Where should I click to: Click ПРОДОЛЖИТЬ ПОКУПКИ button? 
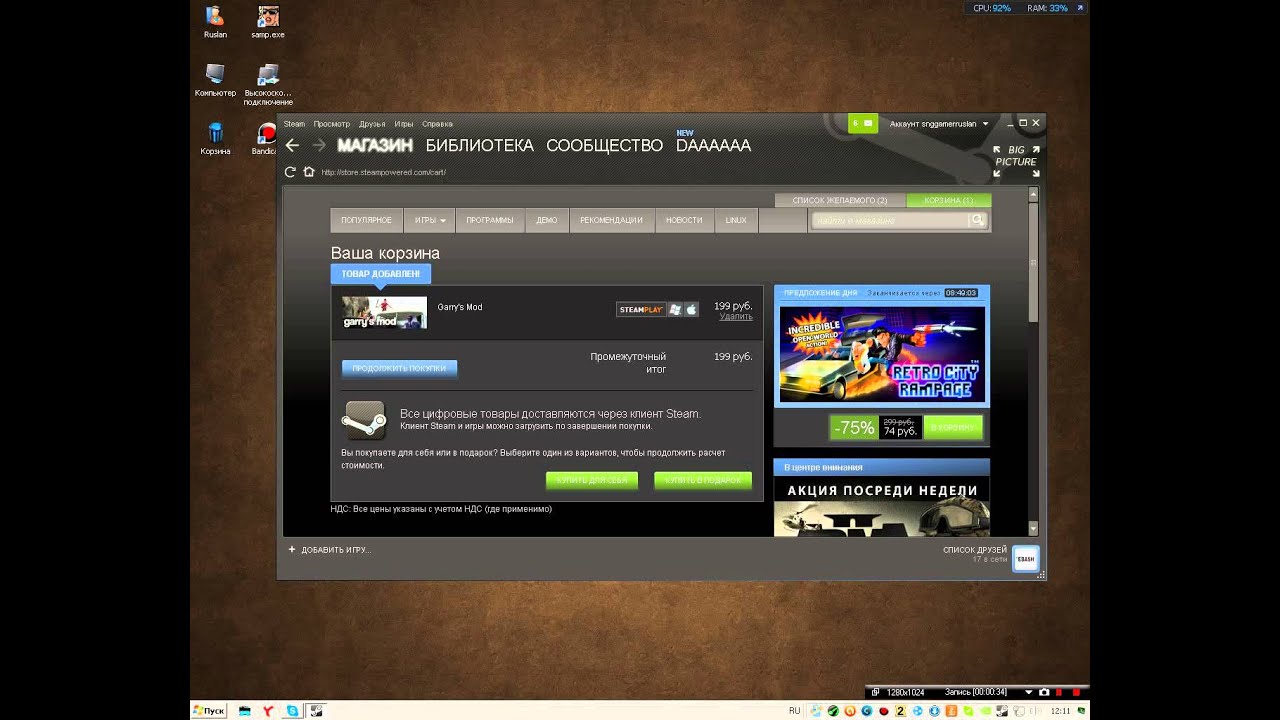[x=399, y=368]
